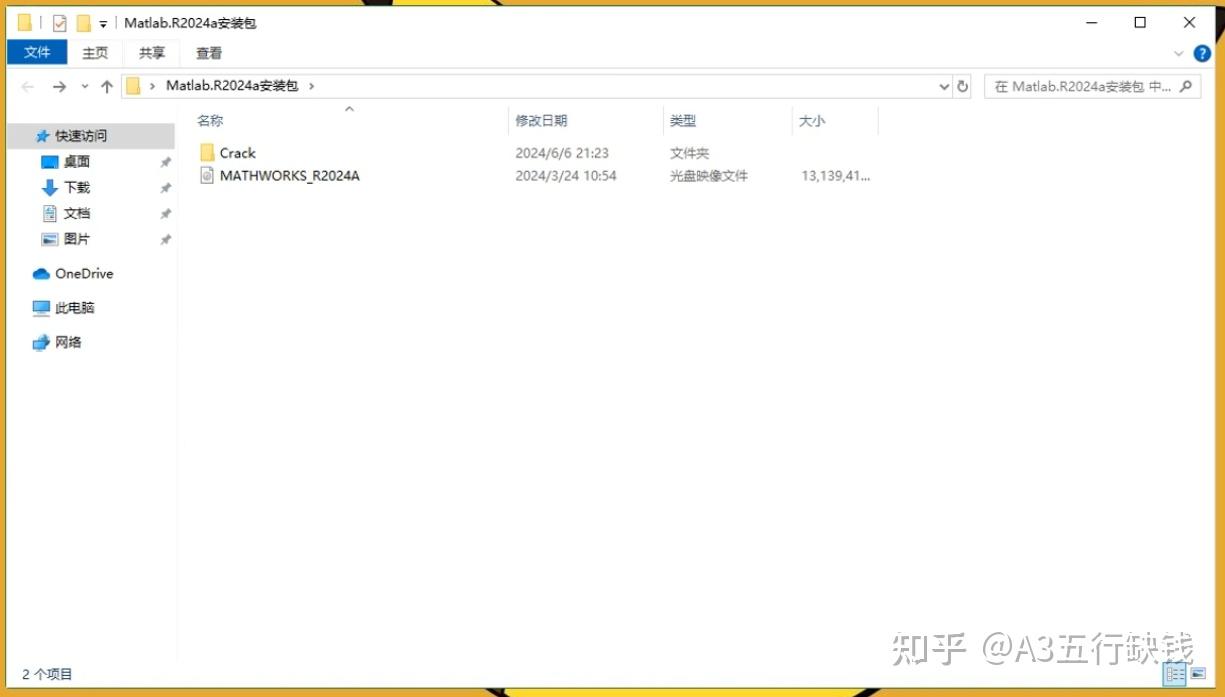Screen dimensions: 1225x697
Task: Click the forward navigation arrow
Action: 58,86
